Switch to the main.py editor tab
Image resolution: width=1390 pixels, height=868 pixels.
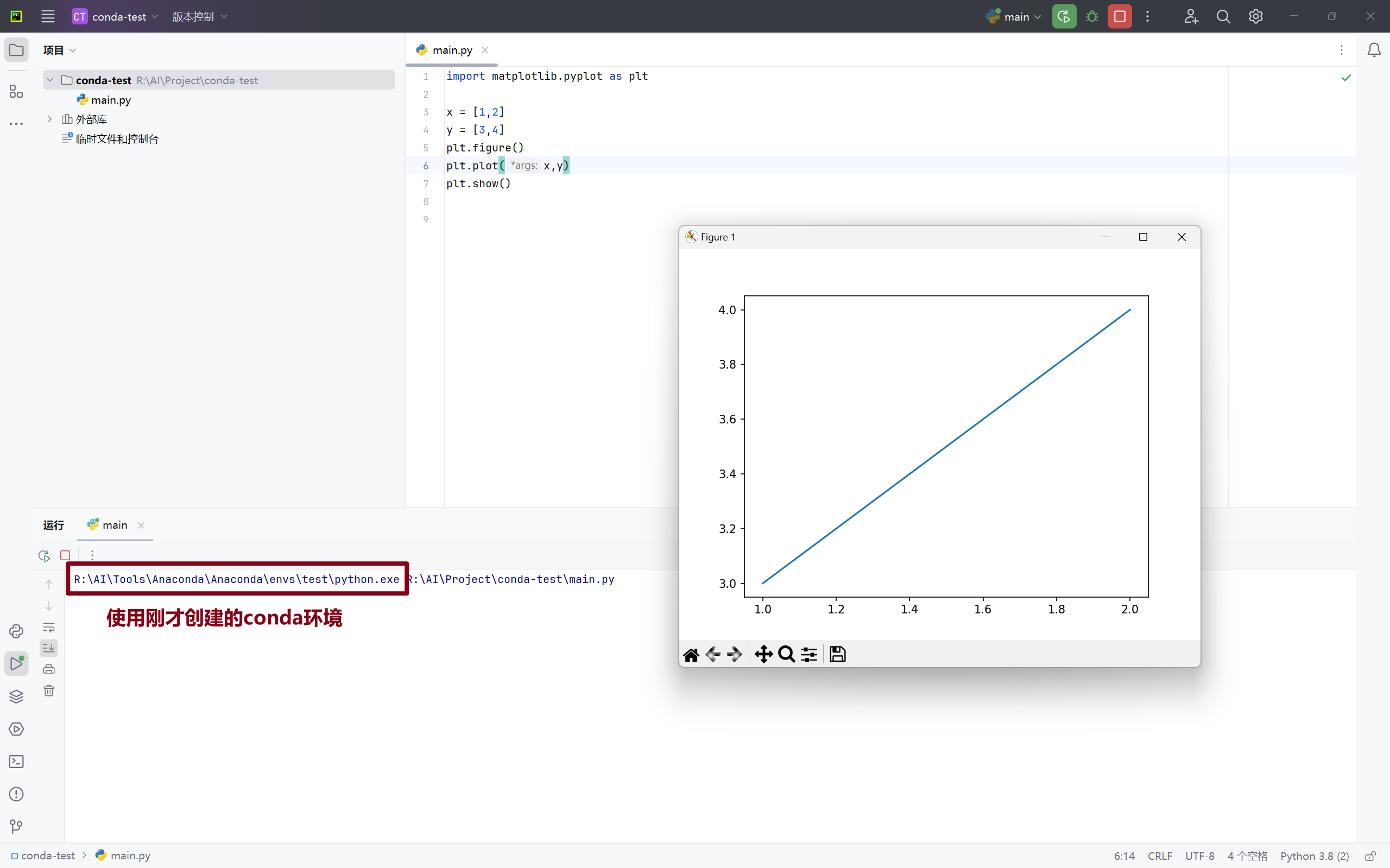452,50
